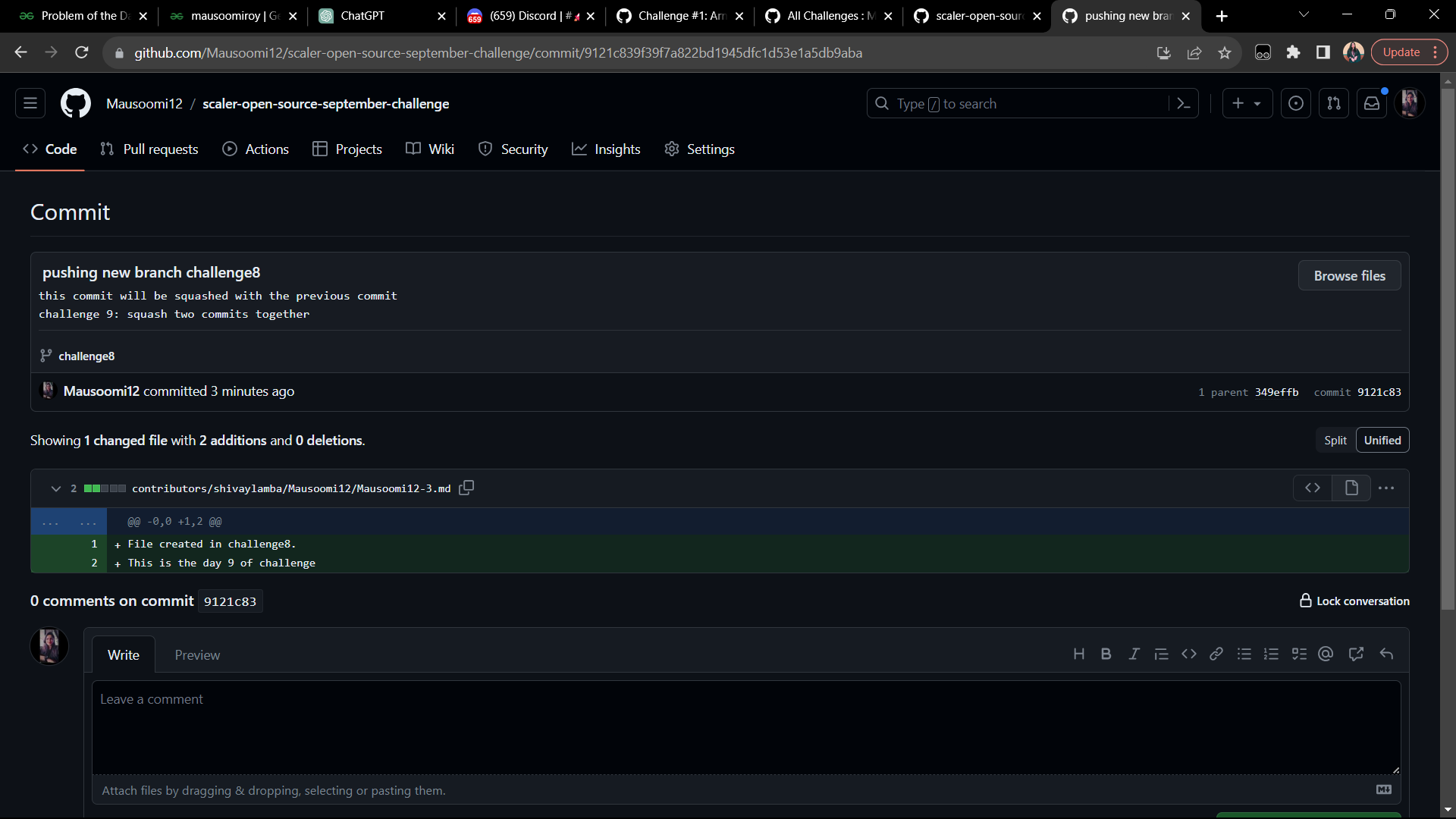Switch diff to Unified view

(x=1382, y=441)
